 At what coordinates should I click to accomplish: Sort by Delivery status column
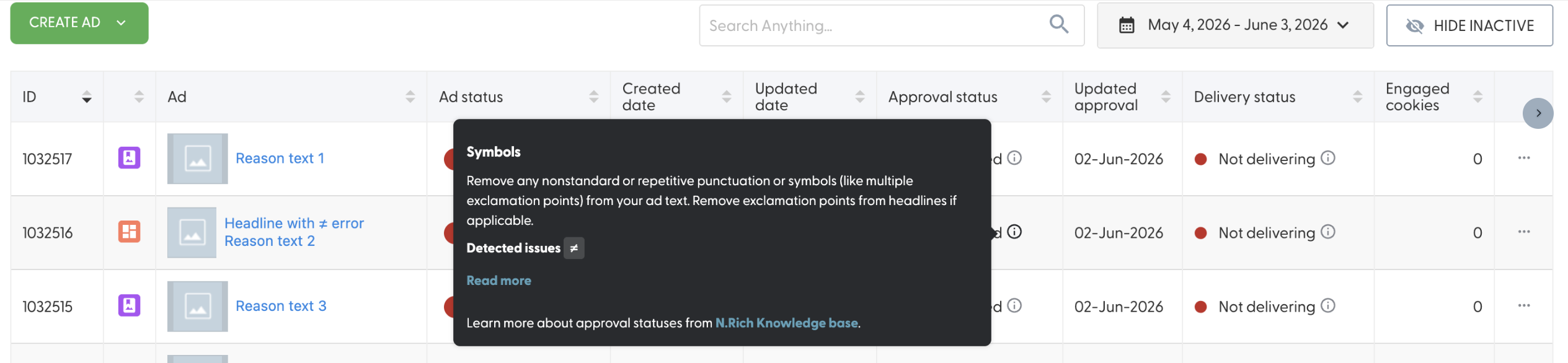[1357, 97]
